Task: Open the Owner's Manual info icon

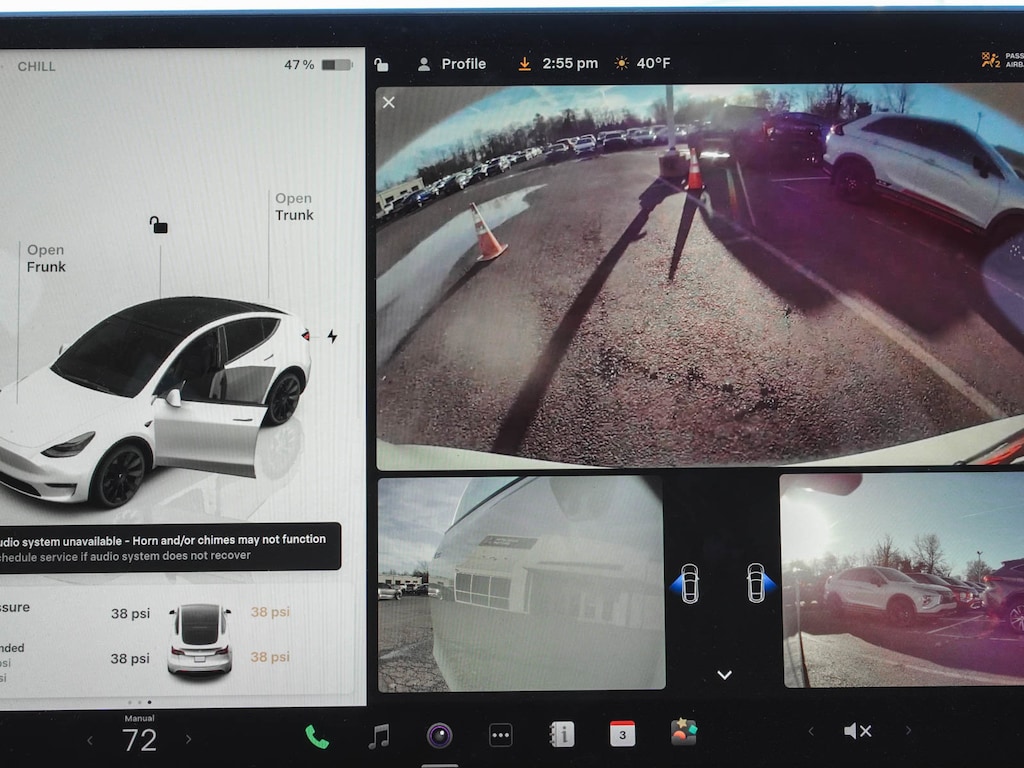Action: [x=562, y=735]
